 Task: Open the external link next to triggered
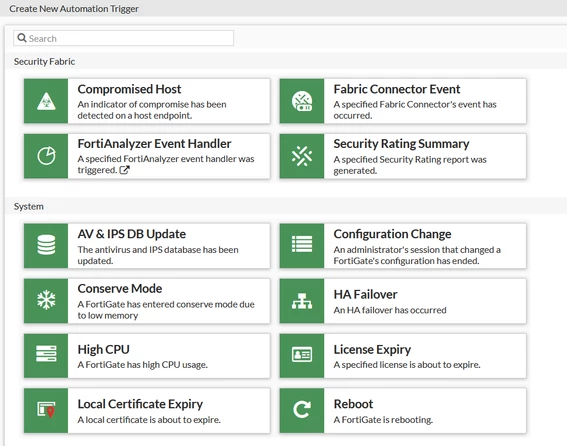click(124, 170)
